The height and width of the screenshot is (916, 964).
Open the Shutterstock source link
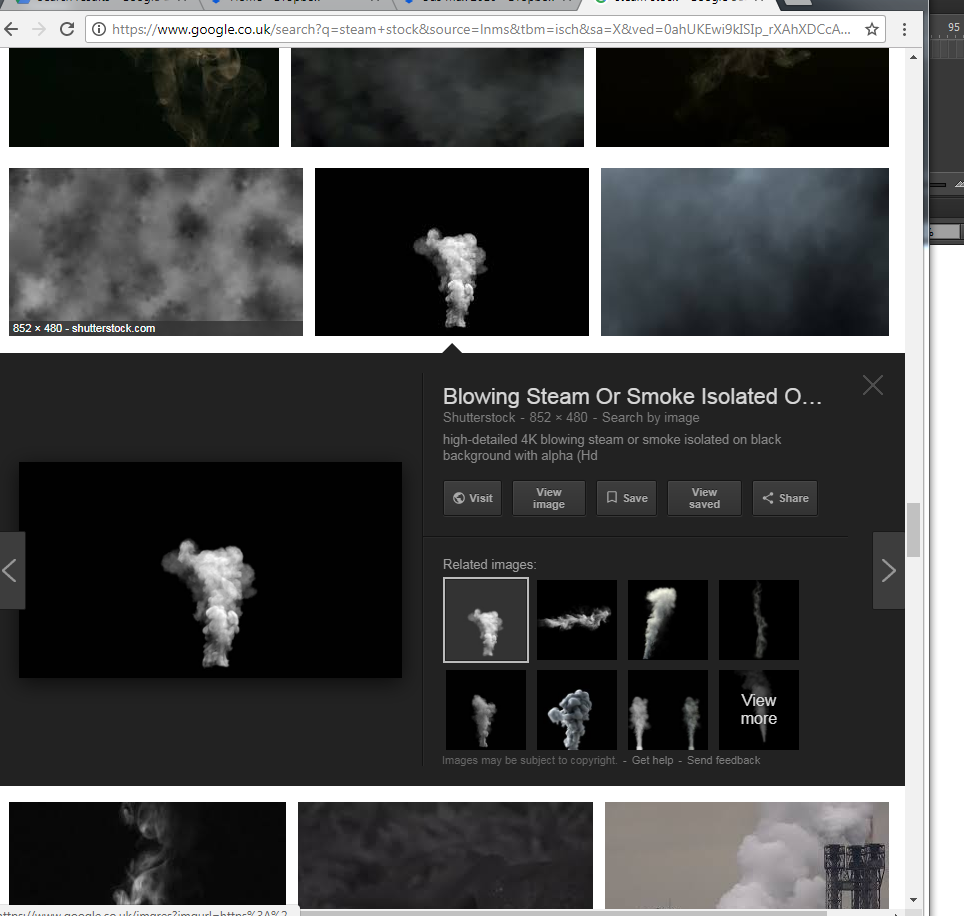click(x=479, y=418)
